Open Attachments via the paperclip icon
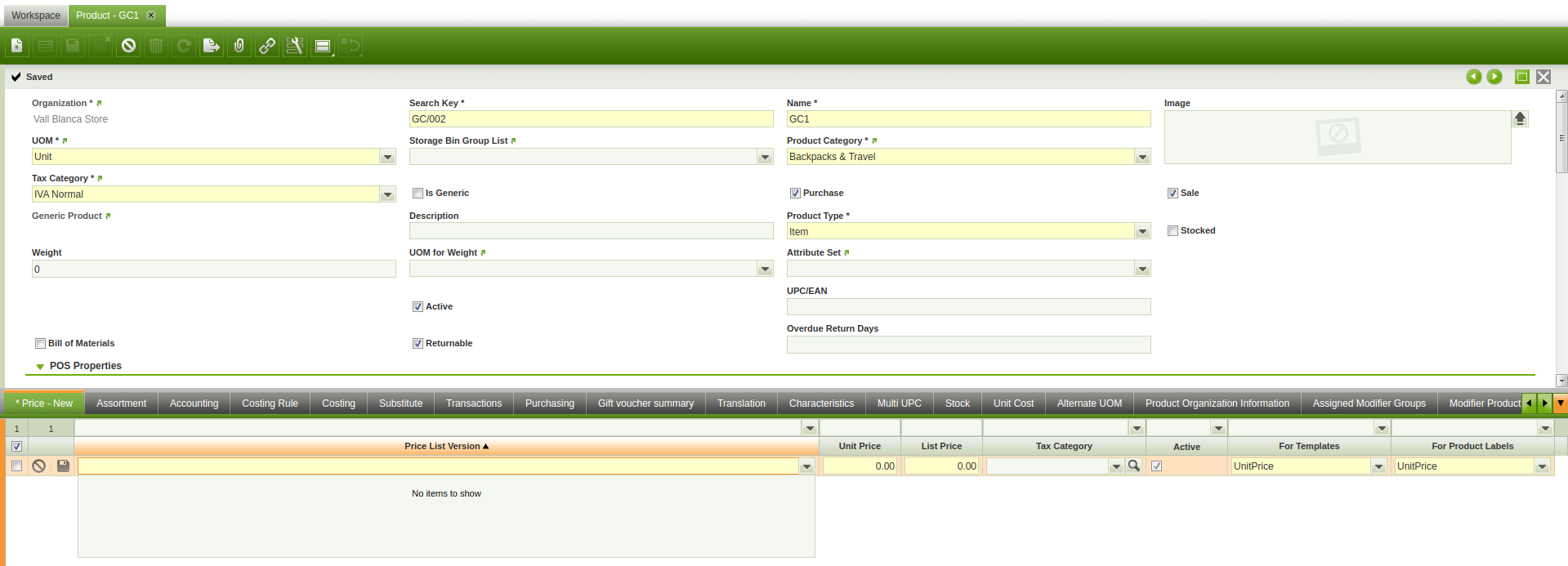Screen dimensions: 1568x566 pyautogui.click(x=239, y=47)
